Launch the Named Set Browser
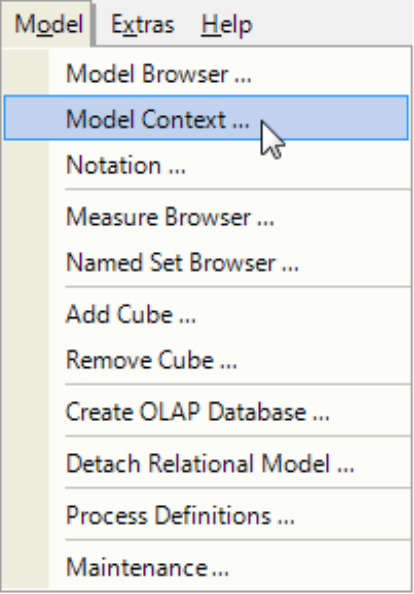This screenshot has width=414, height=594. click(x=206, y=262)
